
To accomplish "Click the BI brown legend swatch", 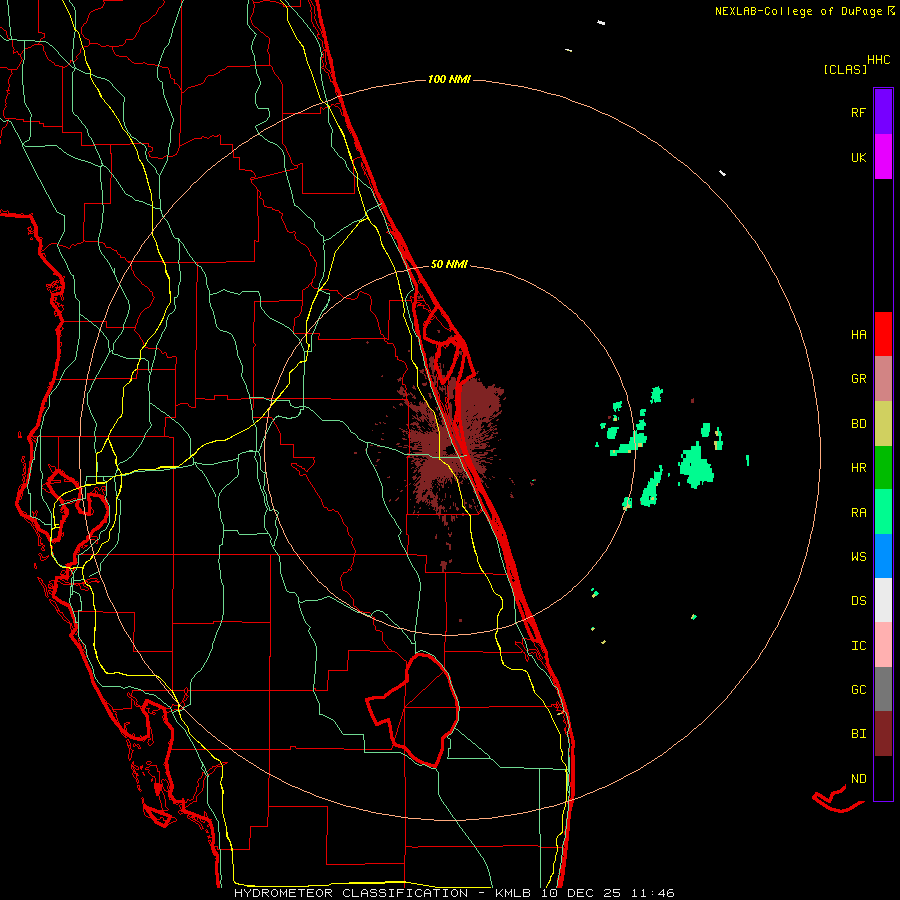I will [883, 734].
